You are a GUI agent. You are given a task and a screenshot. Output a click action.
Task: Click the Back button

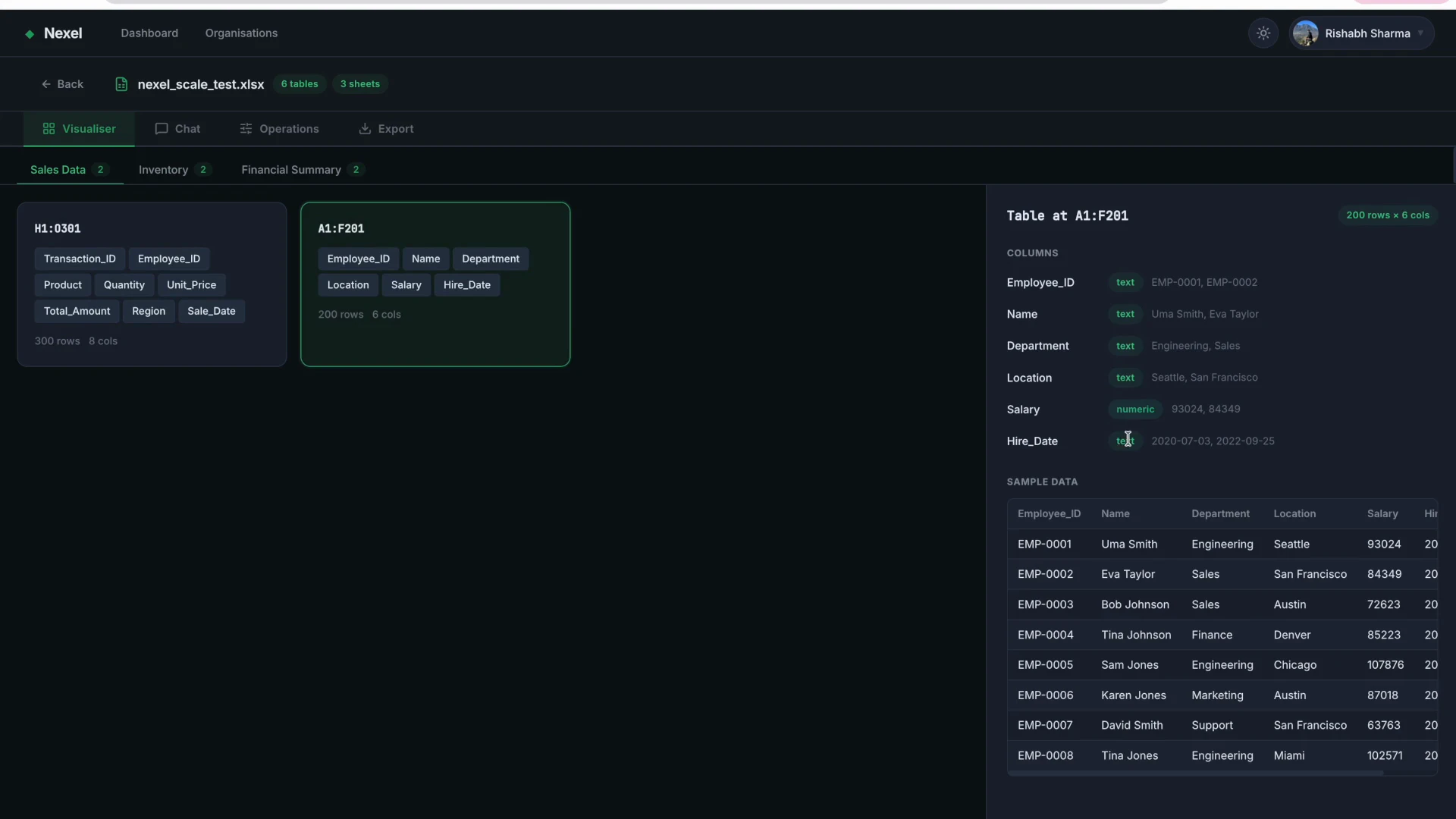(x=63, y=84)
